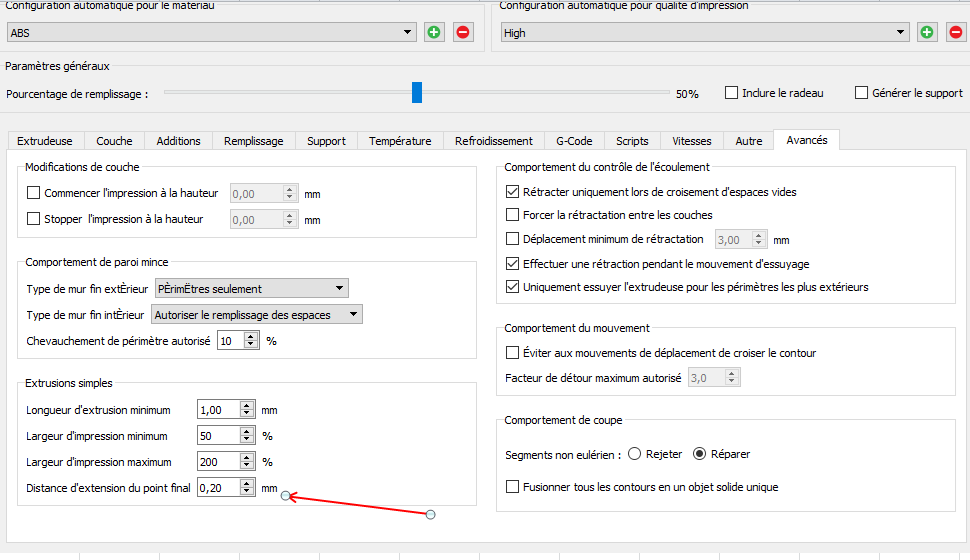Click the Distance d'extension du point final field
Viewport: 970px width, 560px height.
coord(218,488)
